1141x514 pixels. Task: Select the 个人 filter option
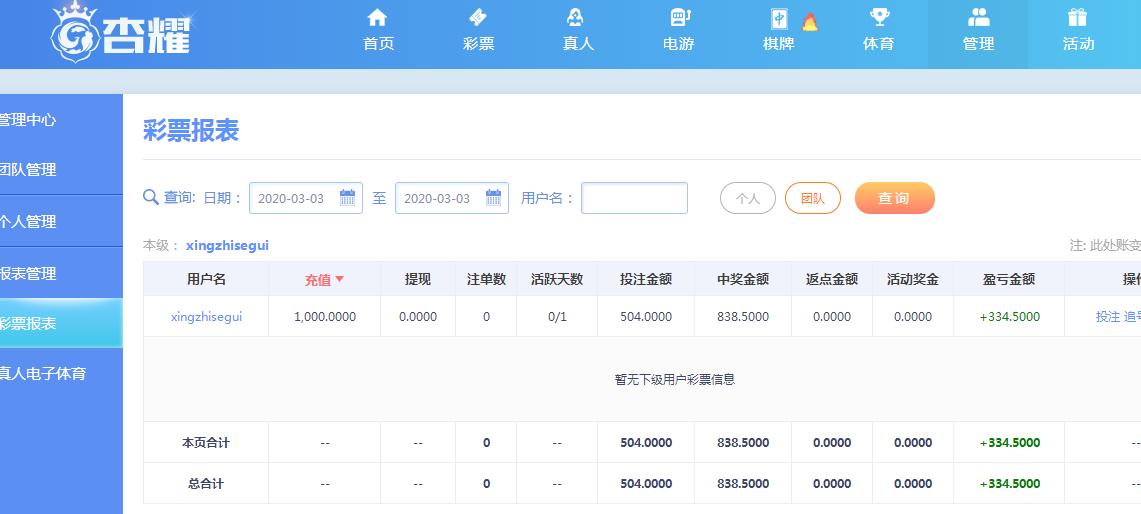click(x=748, y=198)
